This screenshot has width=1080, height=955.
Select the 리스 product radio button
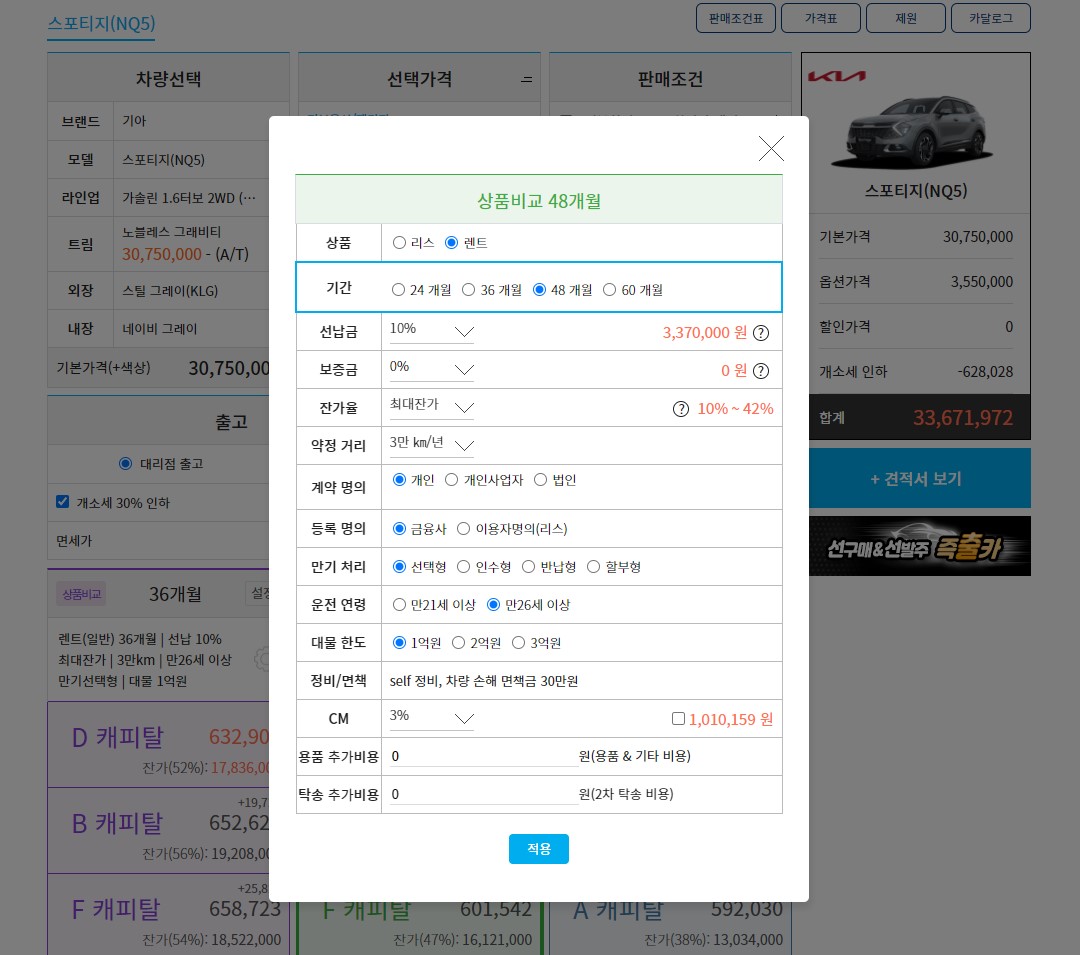pos(399,242)
